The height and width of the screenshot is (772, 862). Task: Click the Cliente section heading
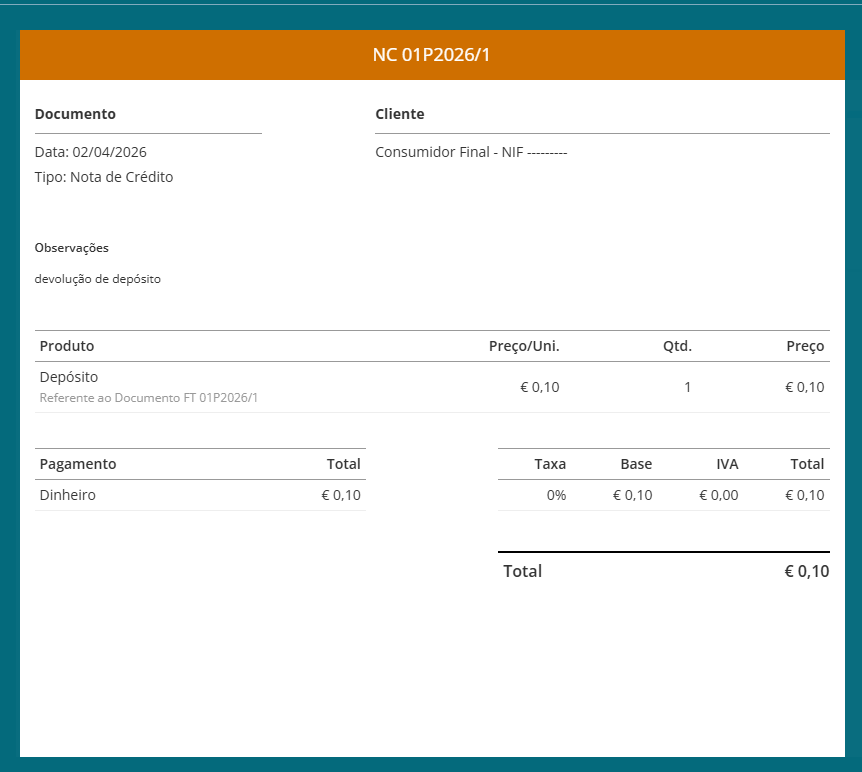coord(400,114)
